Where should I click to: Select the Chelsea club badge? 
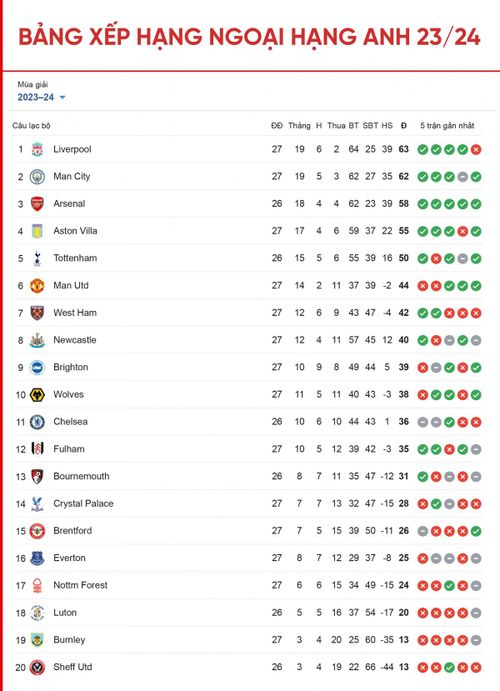(37, 422)
